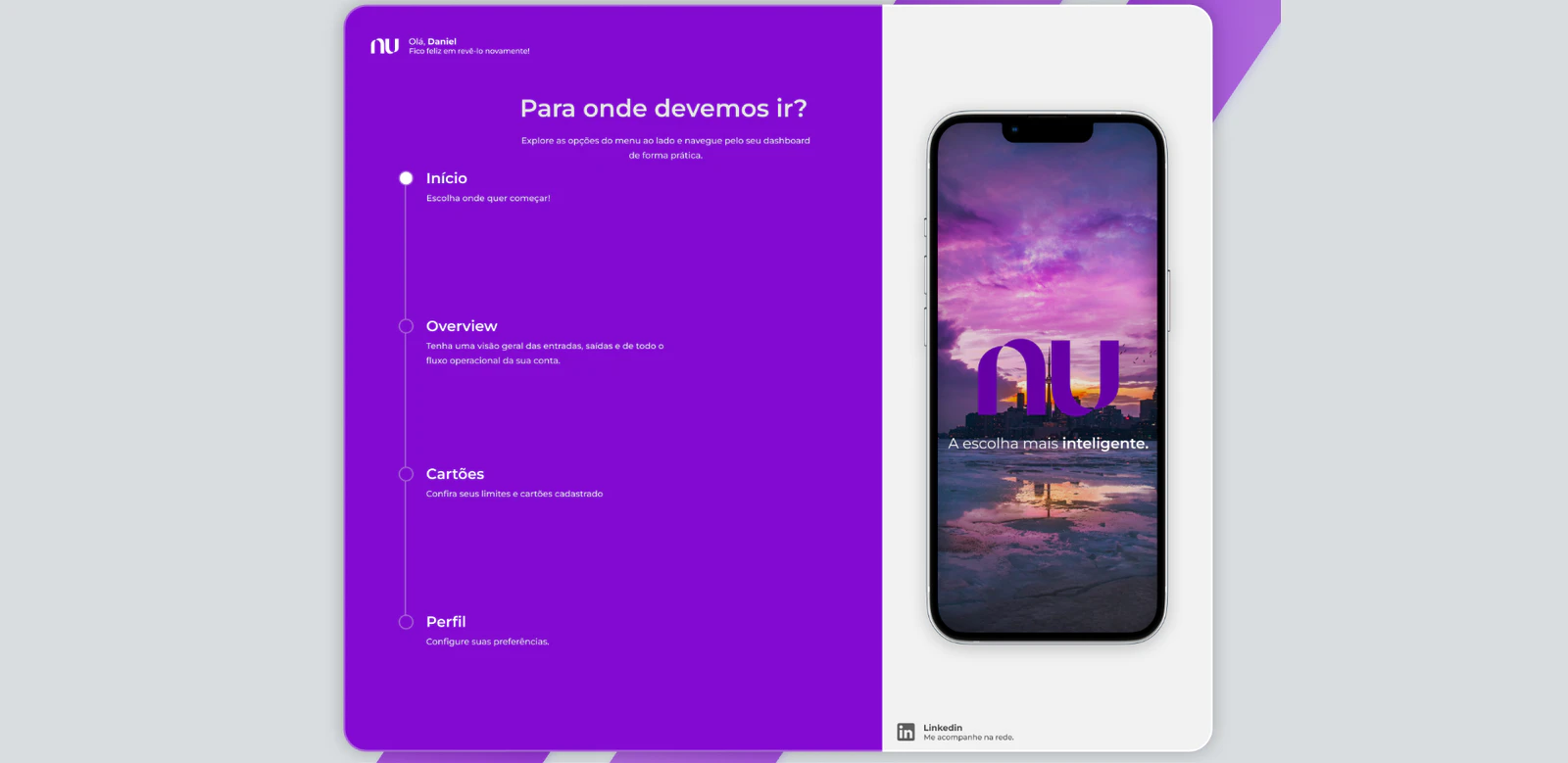Click 'Configure suas preferências.' description
Image resolution: width=1568 pixels, height=763 pixels.
[487, 642]
